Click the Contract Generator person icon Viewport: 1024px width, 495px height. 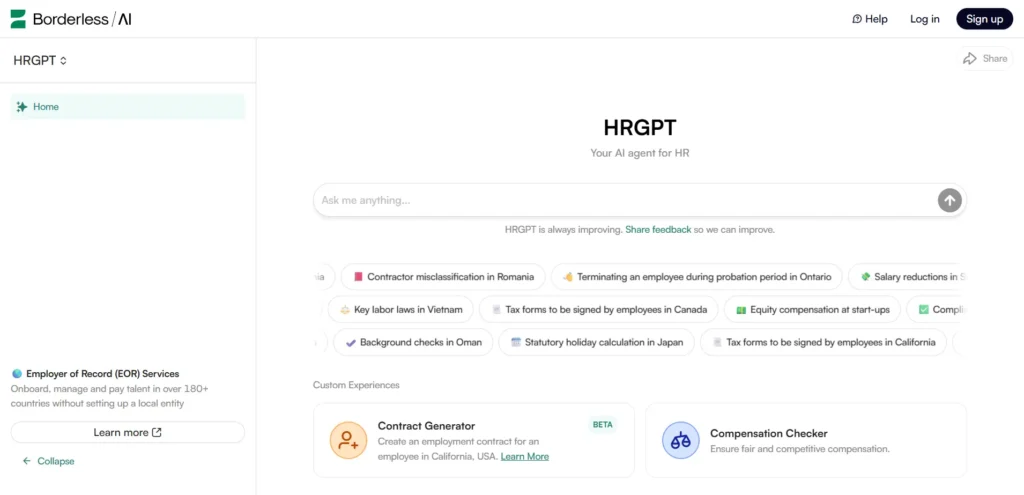coord(348,440)
